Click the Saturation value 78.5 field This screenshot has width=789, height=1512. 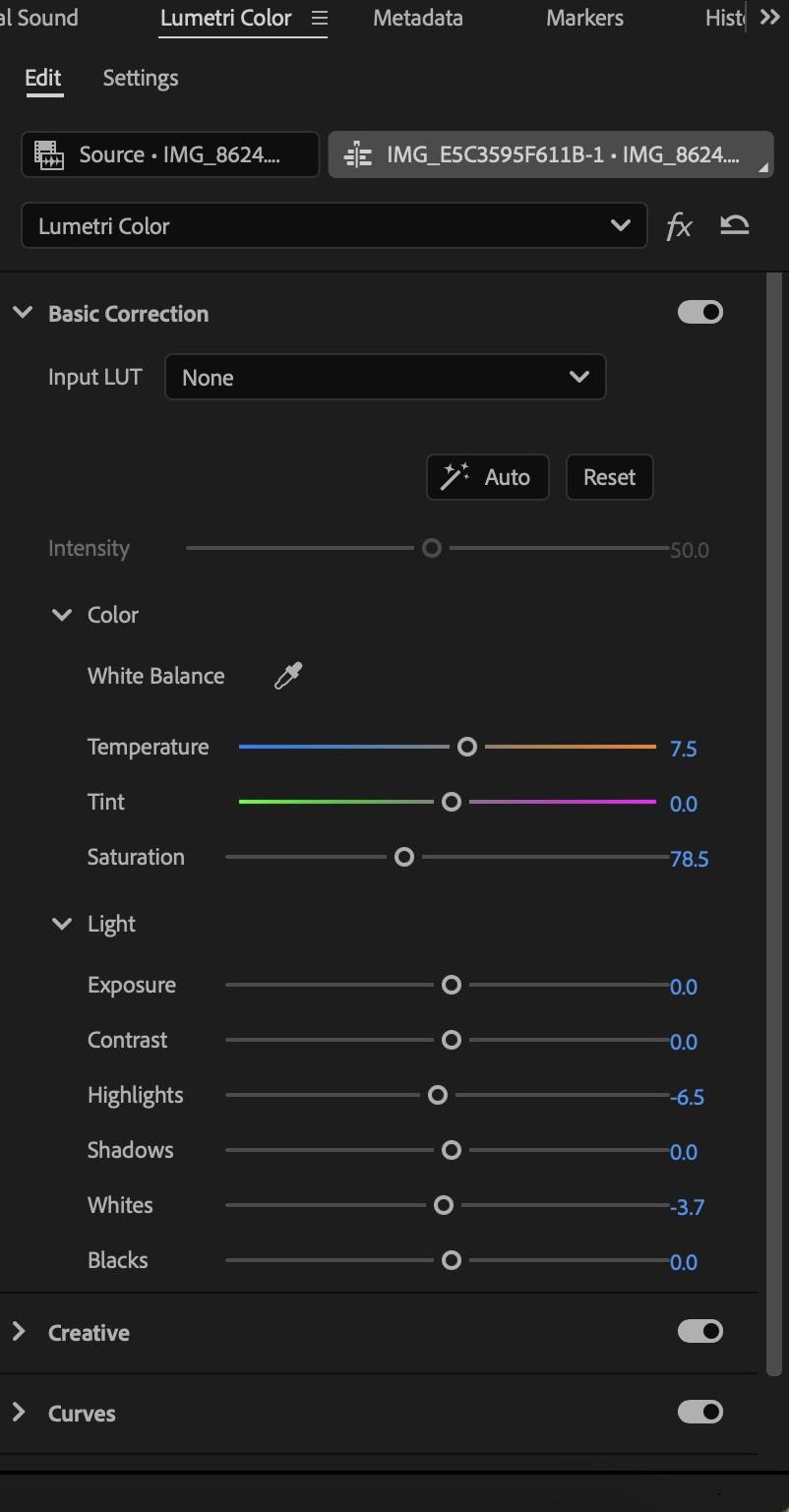click(x=689, y=859)
